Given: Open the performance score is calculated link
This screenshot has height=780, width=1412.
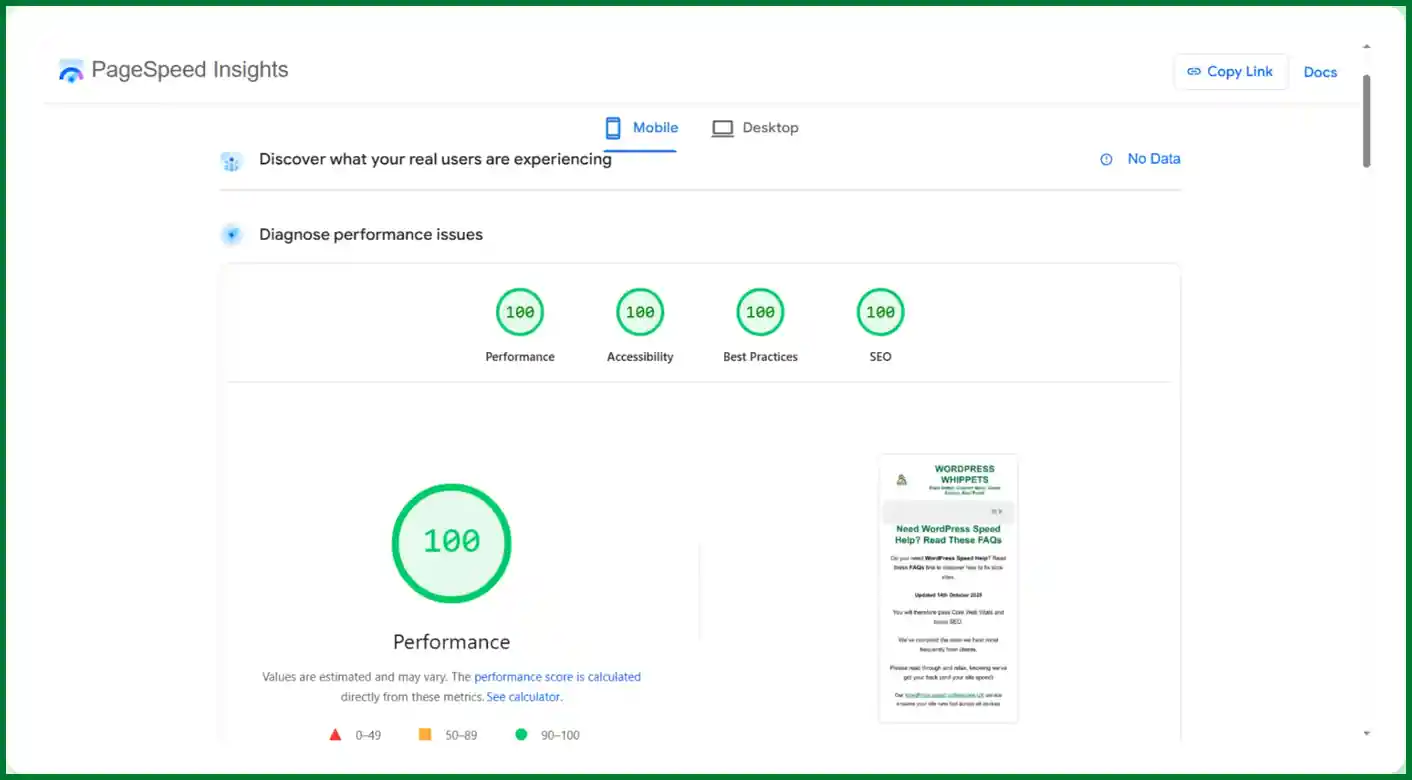Looking at the screenshot, I should click(557, 677).
